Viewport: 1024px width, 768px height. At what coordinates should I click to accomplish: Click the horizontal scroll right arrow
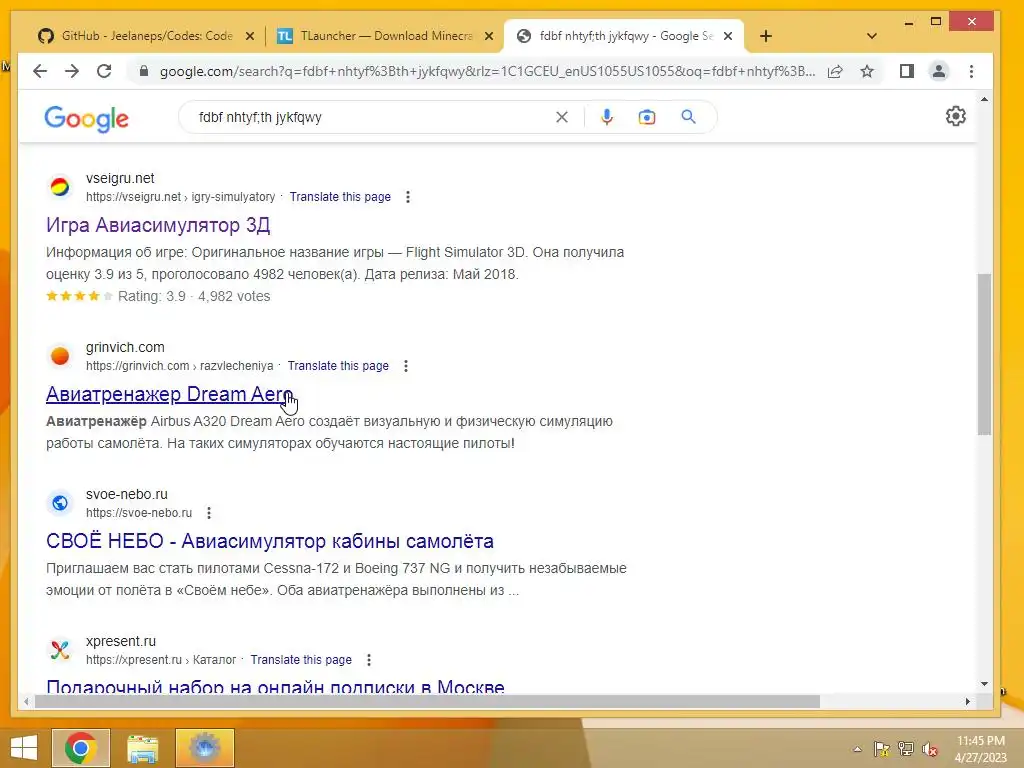point(968,701)
